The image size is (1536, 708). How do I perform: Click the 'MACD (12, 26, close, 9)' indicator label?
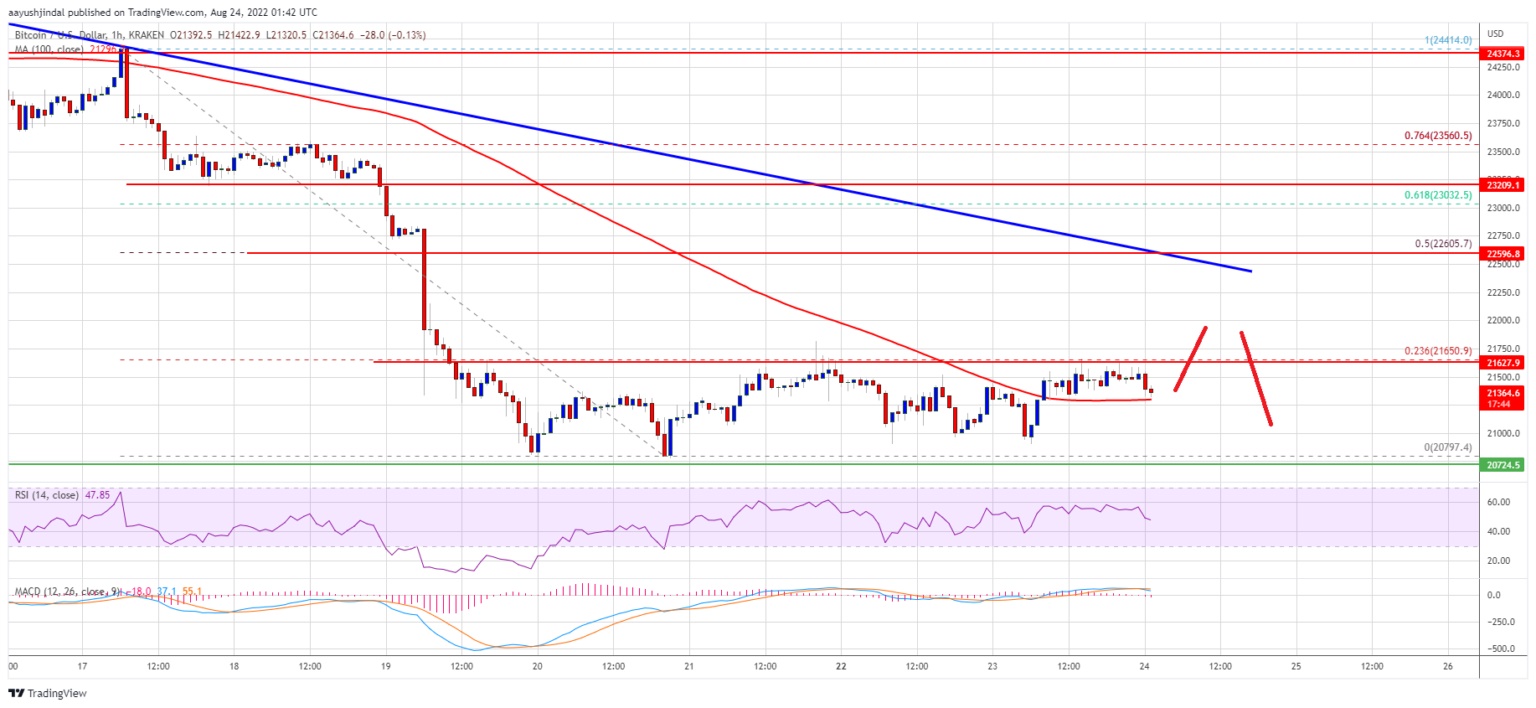click(68, 592)
